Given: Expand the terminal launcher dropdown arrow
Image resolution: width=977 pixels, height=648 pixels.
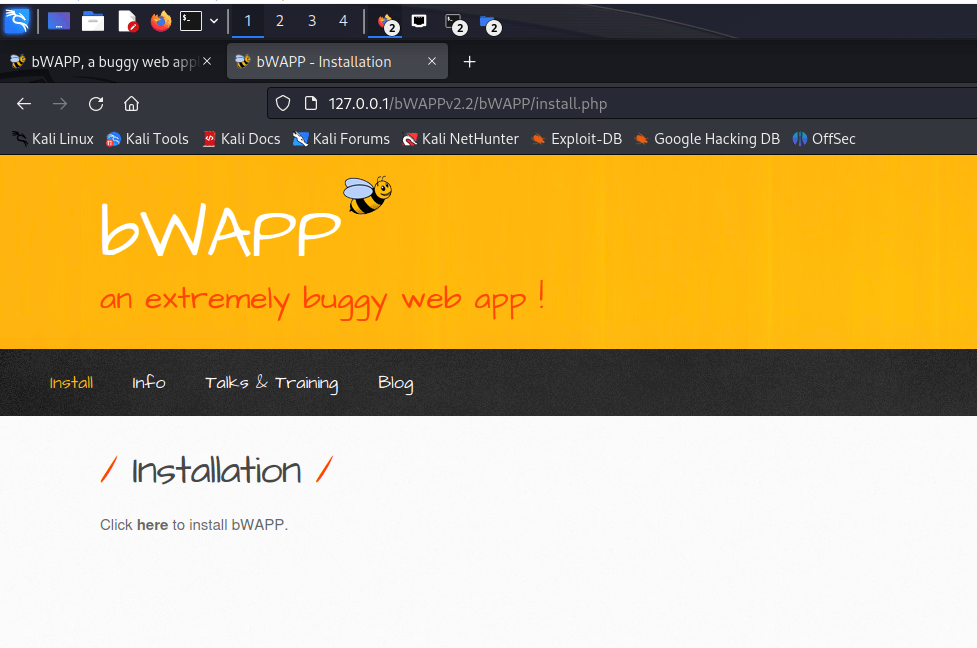Looking at the screenshot, I should [214, 21].
